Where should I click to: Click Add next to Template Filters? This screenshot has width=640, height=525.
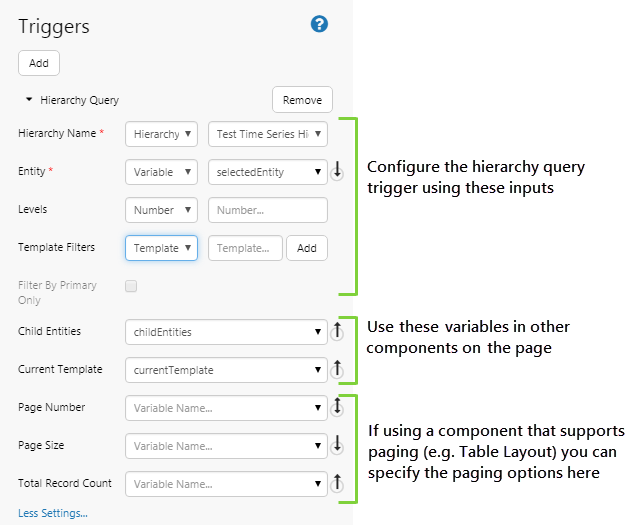[306, 248]
